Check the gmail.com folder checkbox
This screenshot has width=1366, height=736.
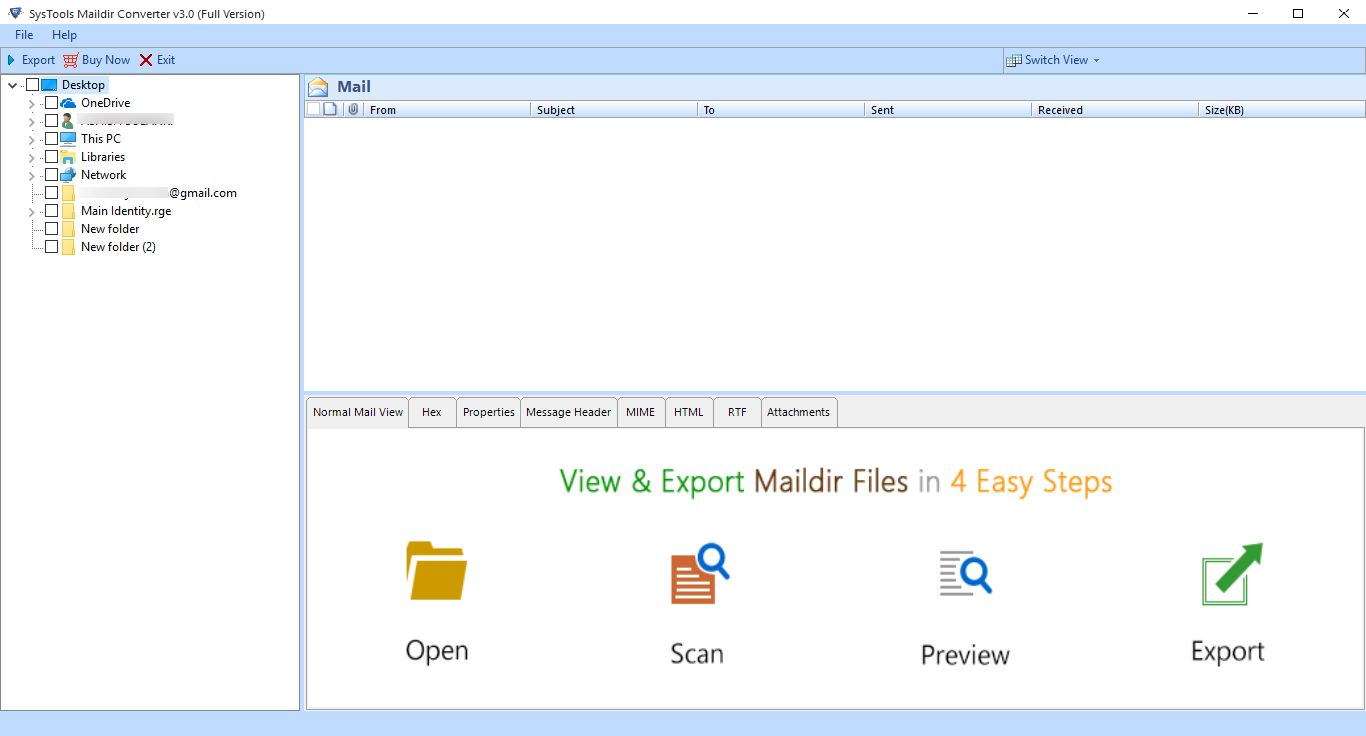click(x=51, y=193)
